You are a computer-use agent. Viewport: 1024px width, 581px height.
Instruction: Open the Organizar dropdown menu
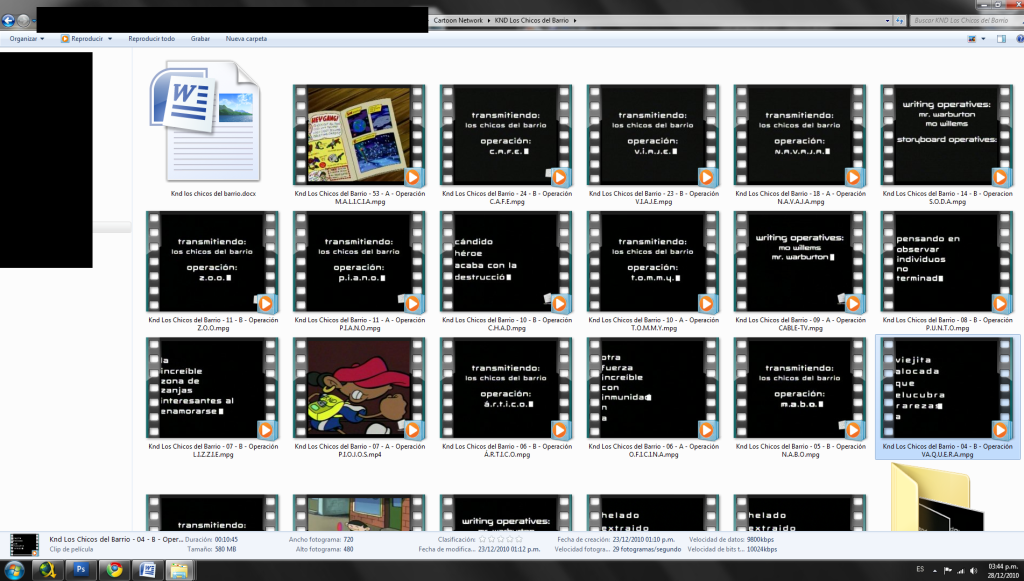(27, 39)
